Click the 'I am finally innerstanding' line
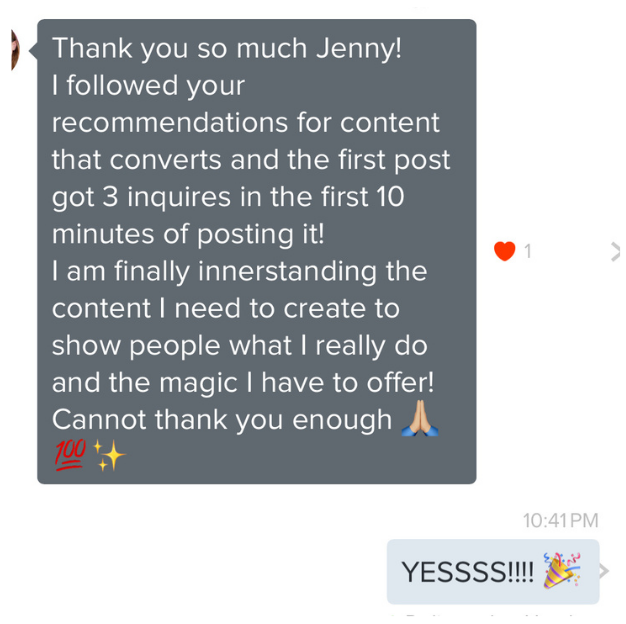The height and width of the screenshot is (624, 626). point(240,271)
